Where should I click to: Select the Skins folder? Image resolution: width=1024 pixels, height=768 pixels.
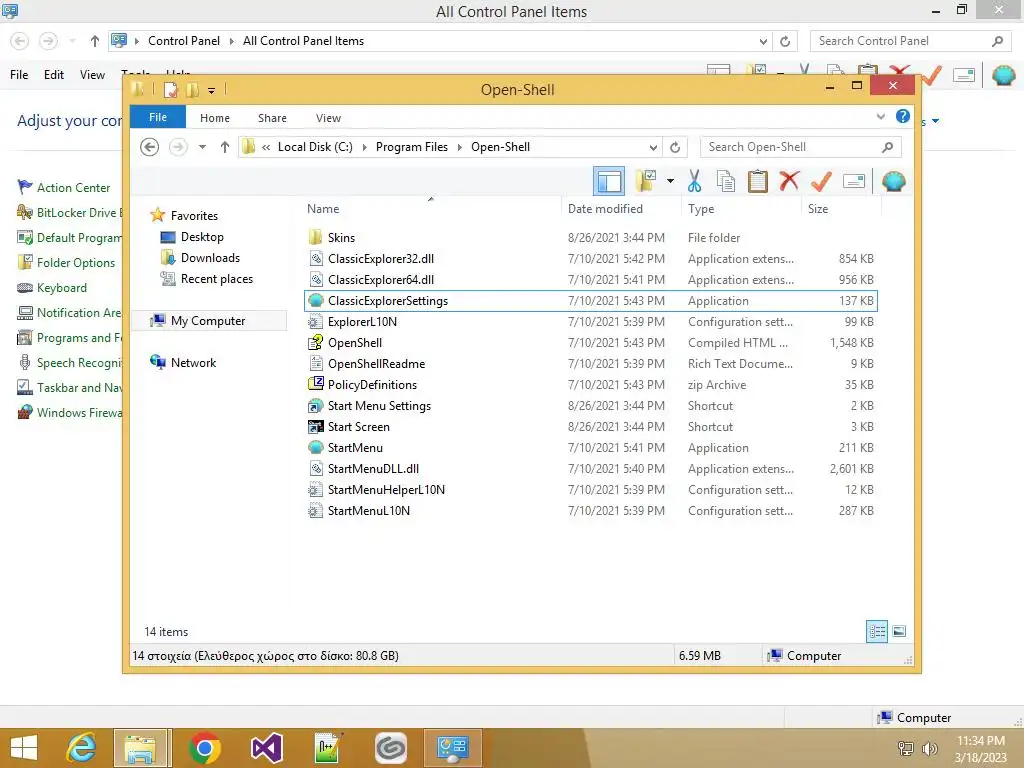point(591,238)
